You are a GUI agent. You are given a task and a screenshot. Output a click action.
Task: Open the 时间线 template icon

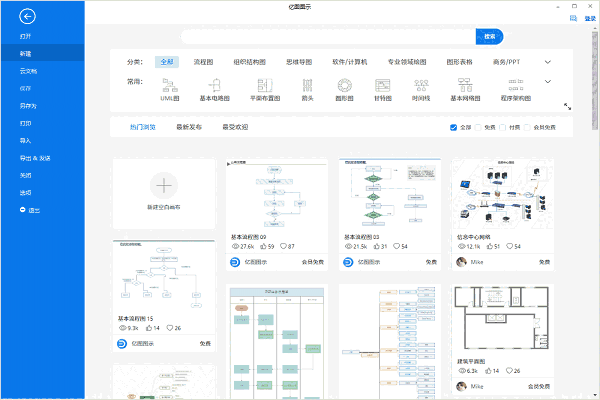tap(421, 85)
